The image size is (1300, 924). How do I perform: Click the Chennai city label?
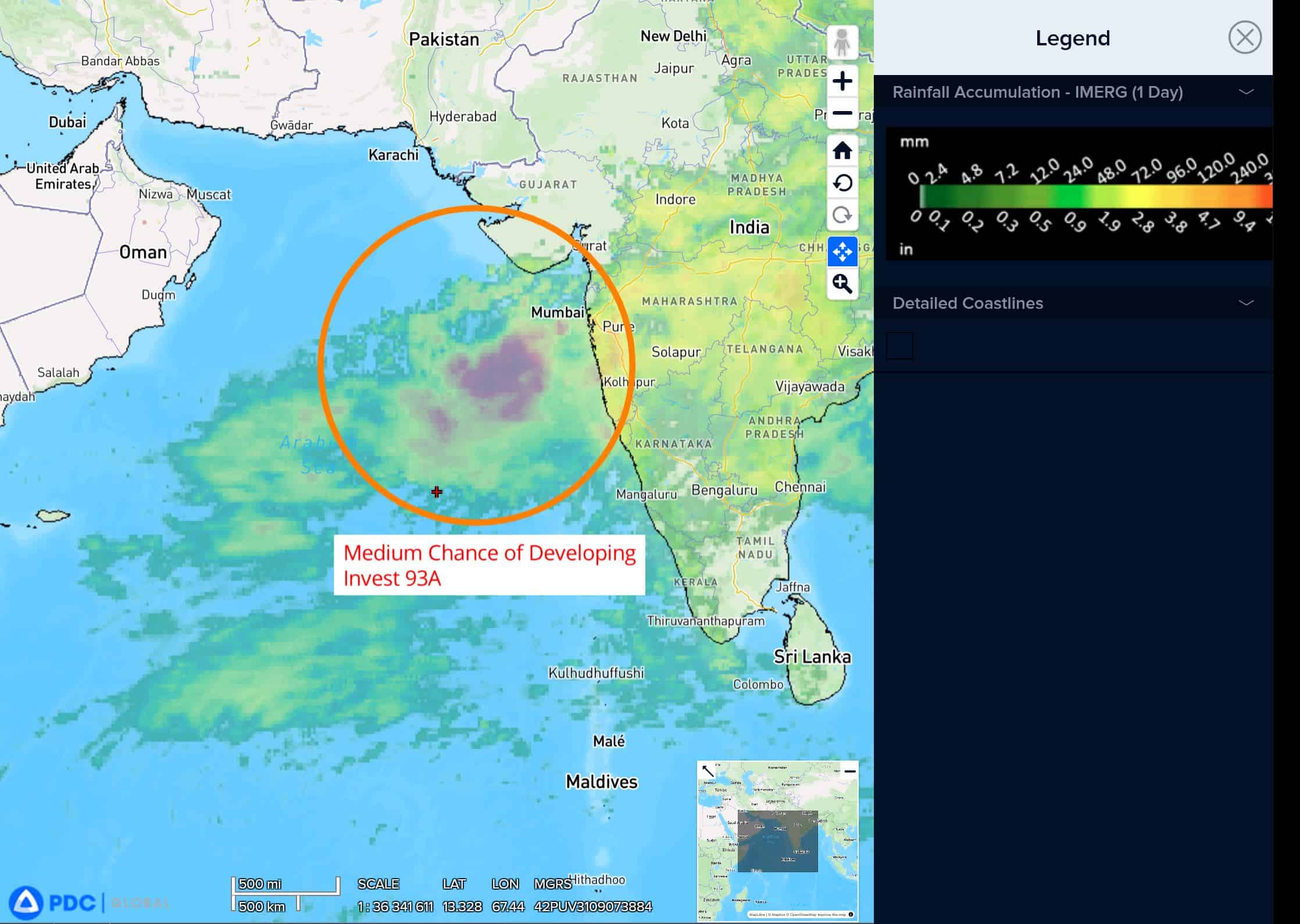click(800, 487)
